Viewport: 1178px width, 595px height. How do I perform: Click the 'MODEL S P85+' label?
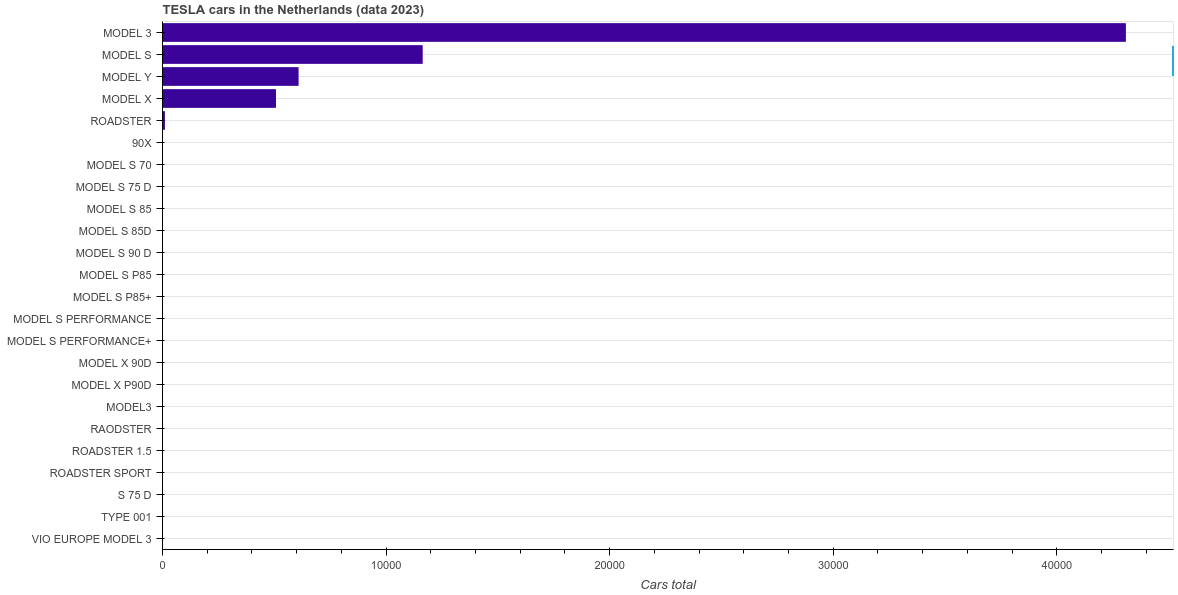112,297
